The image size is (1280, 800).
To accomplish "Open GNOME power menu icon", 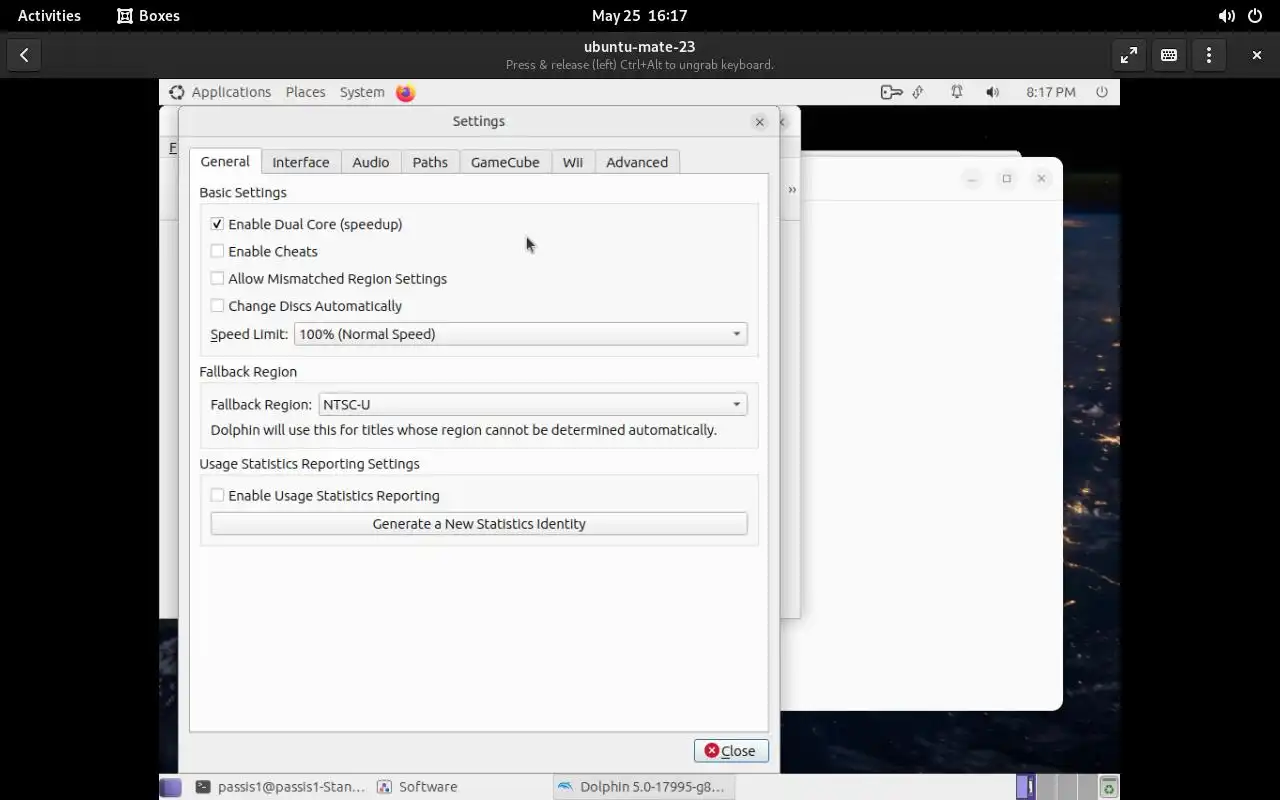I will 1255,16.
